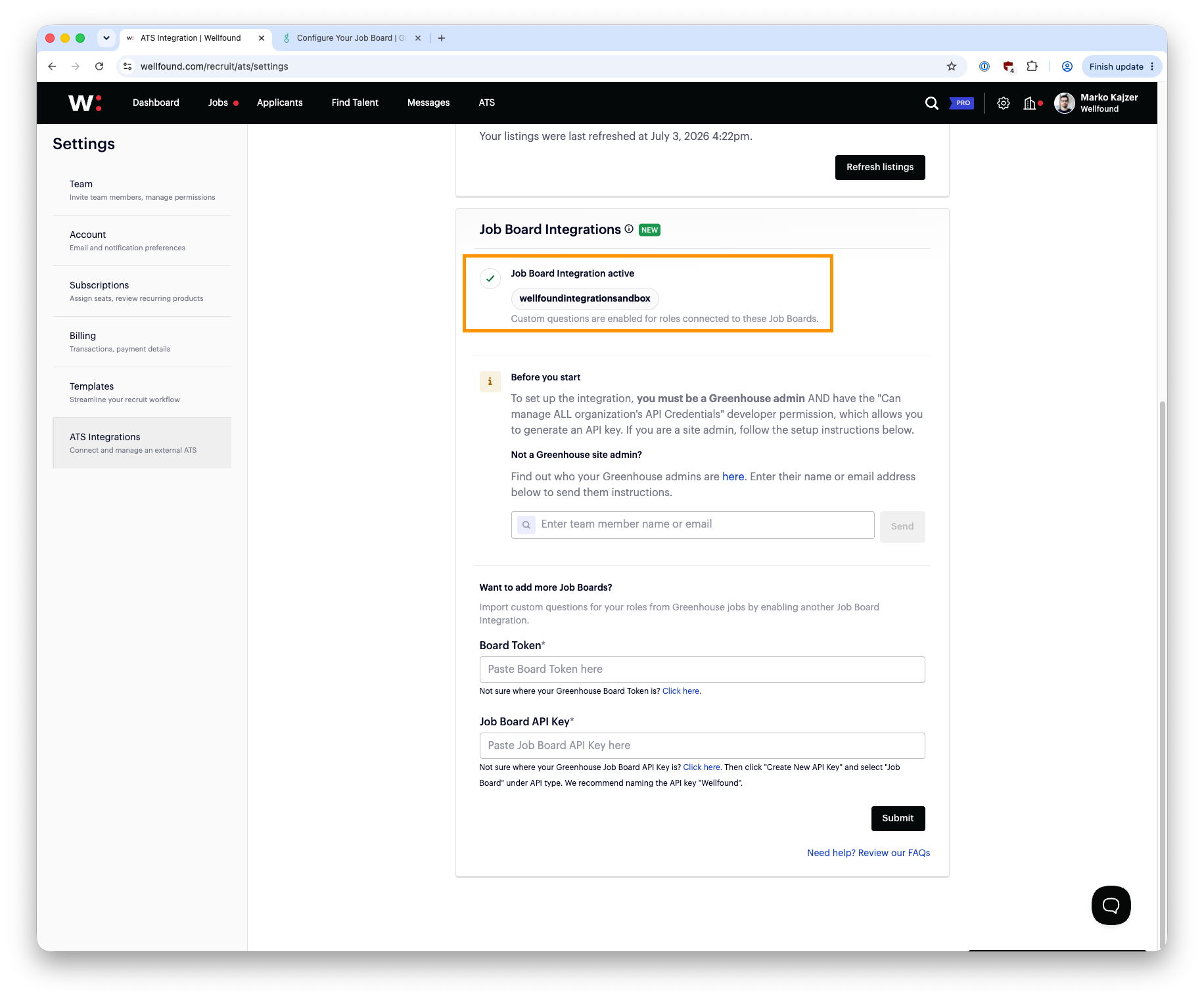Click the Send button
Image resolution: width=1204 pixels, height=1000 pixels.
[x=902, y=526]
